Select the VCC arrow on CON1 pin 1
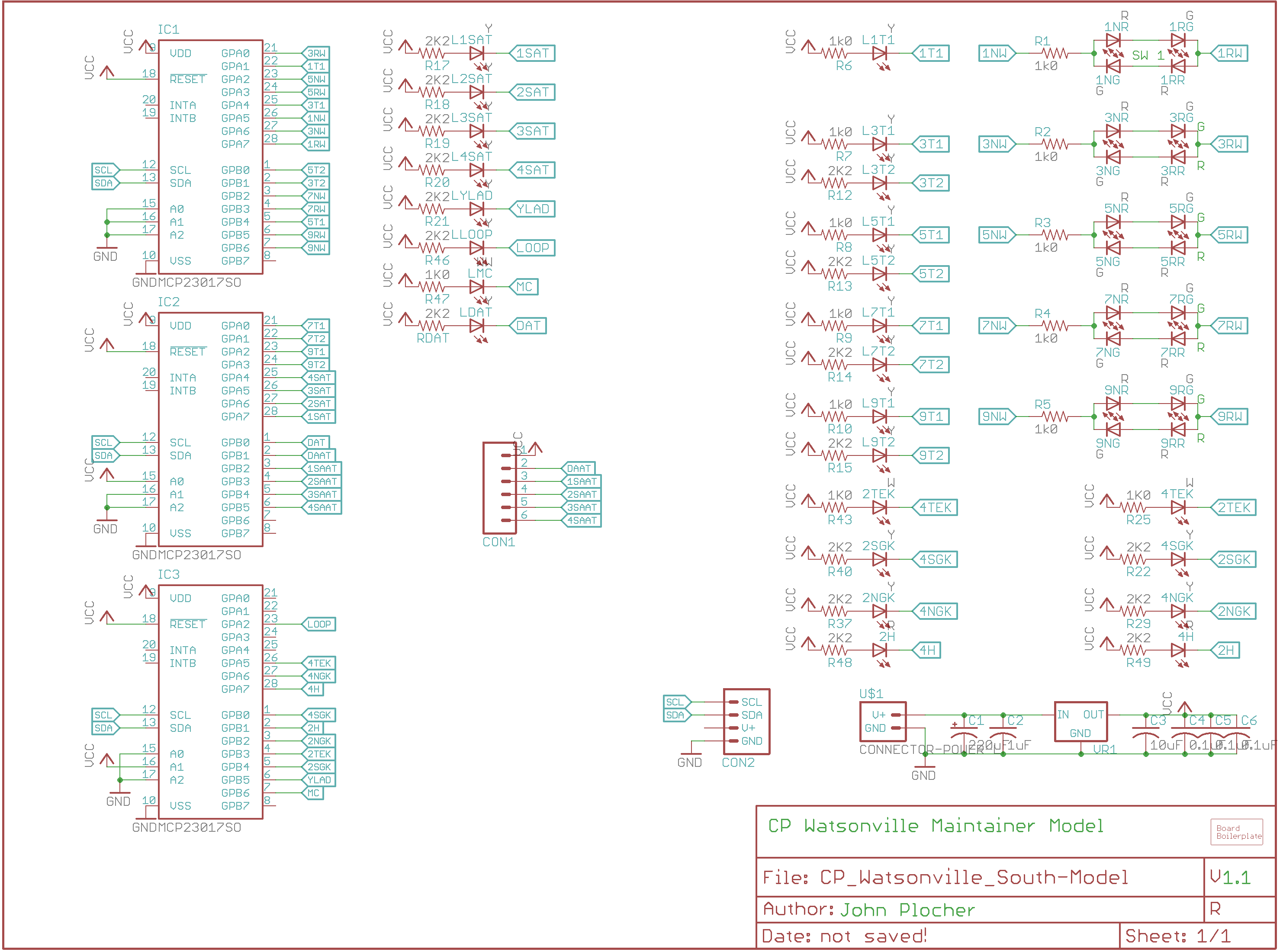Image resolution: width=1283 pixels, height=952 pixels. click(x=535, y=448)
